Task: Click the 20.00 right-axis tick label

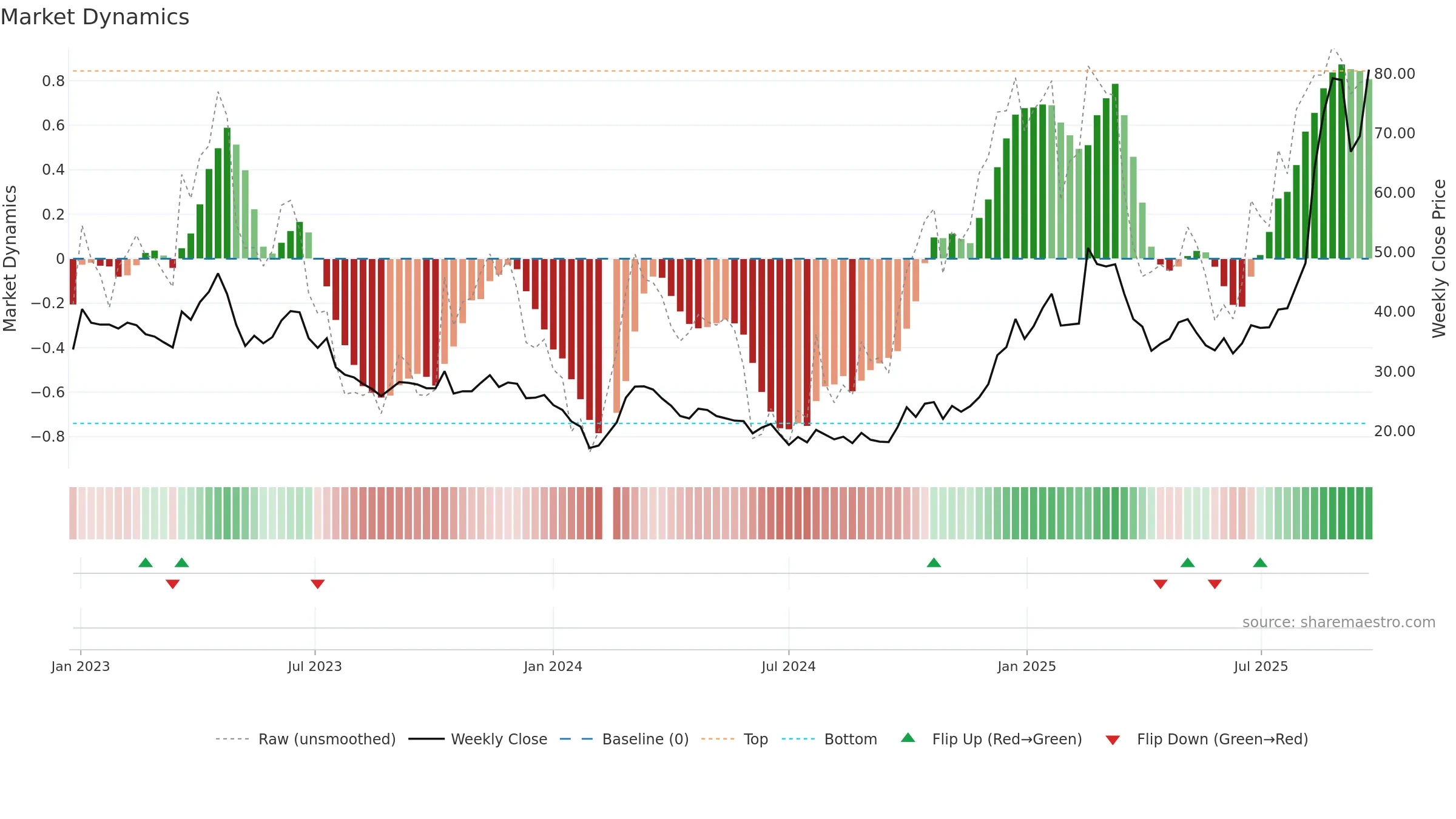Action: coord(1395,431)
